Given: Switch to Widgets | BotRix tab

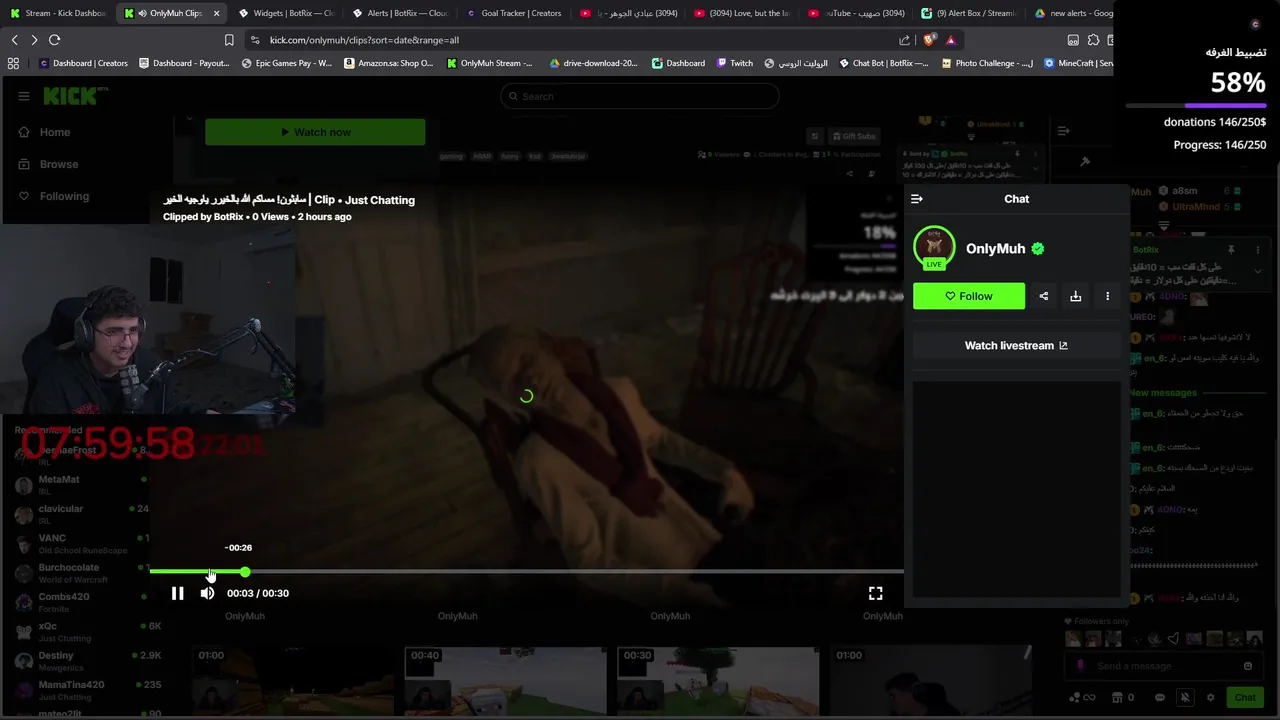Looking at the screenshot, I should click(x=286, y=13).
